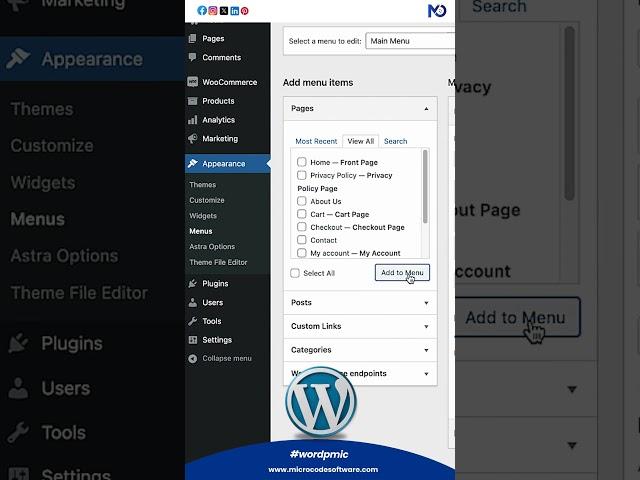Enable the Select All checkbox

click(295, 273)
